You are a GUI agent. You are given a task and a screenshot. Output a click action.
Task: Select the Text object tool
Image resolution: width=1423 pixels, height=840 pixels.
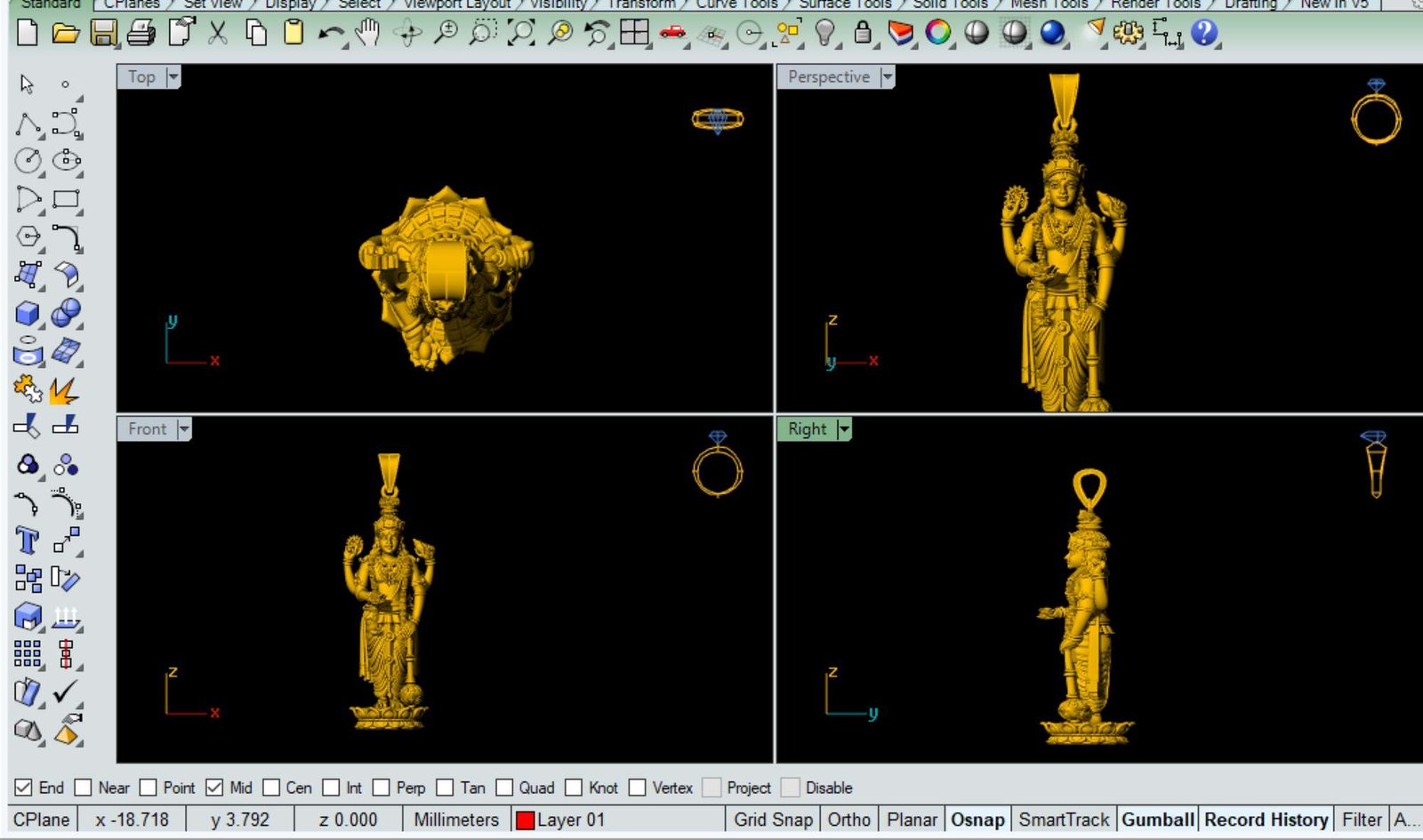pyautogui.click(x=28, y=540)
